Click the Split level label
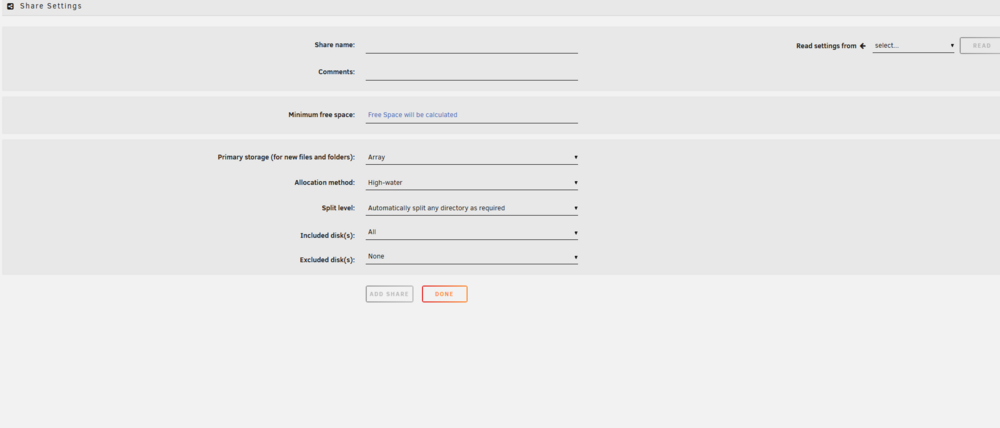Screen dimensions: 1000x428 (x=338, y=208)
